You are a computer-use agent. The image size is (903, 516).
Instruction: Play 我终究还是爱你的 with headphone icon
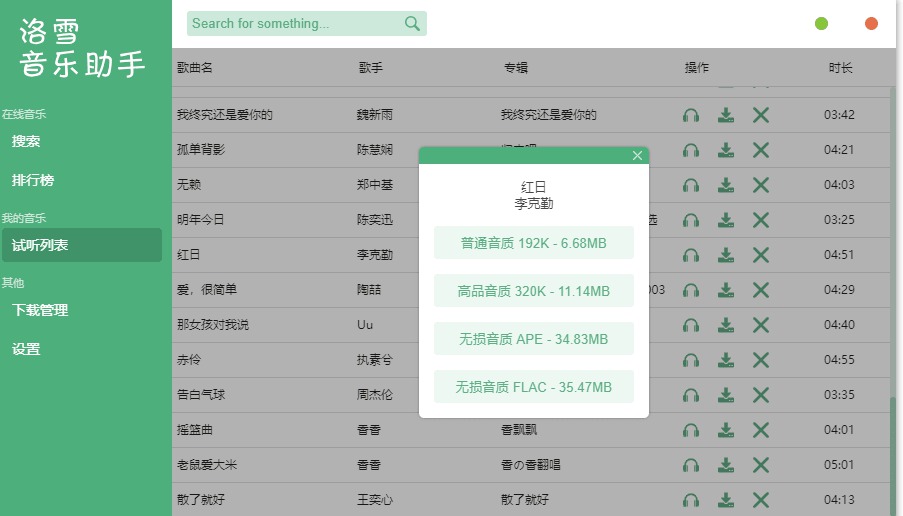[690, 115]
